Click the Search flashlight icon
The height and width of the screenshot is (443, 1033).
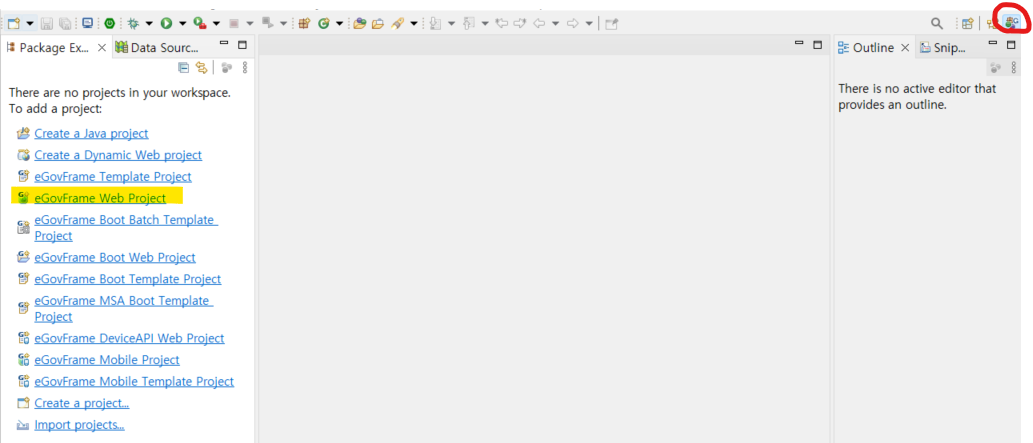click(397, 23)
